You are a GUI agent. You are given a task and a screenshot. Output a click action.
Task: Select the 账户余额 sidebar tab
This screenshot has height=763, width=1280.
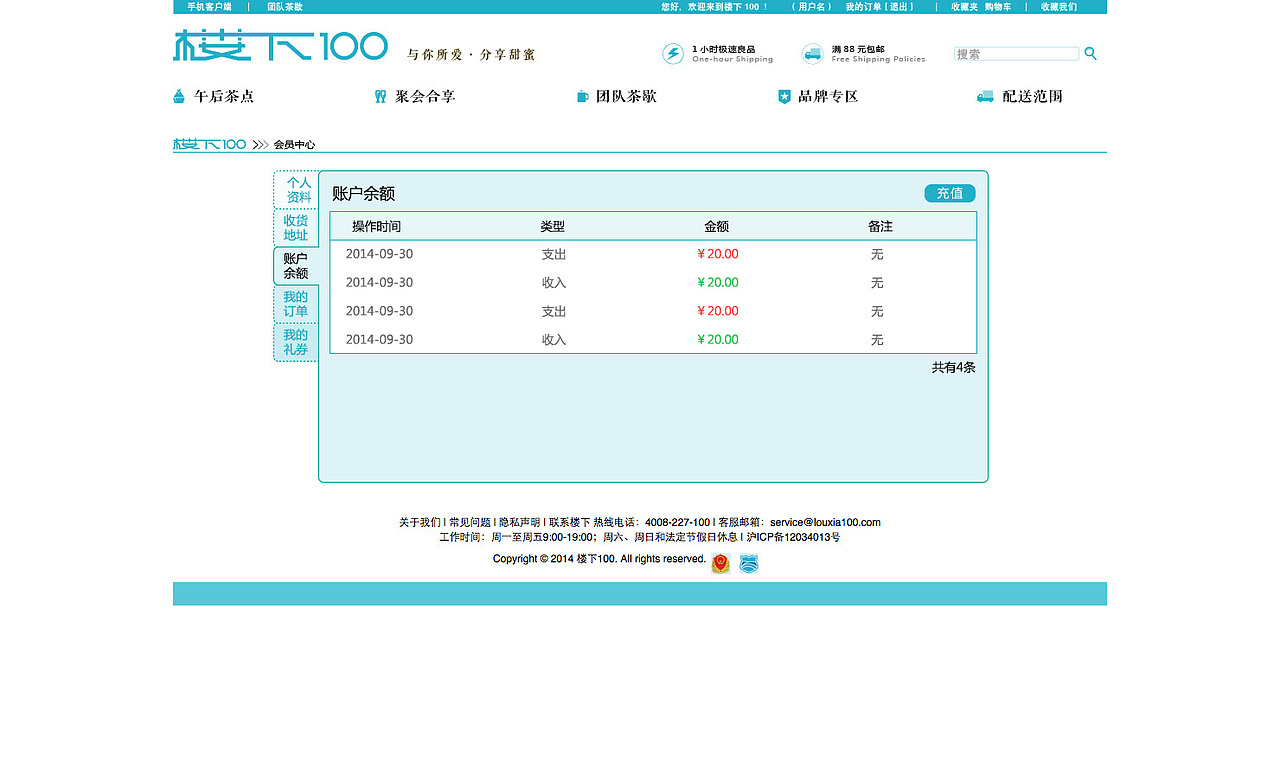pyautogui.click(x=296, y=266)
